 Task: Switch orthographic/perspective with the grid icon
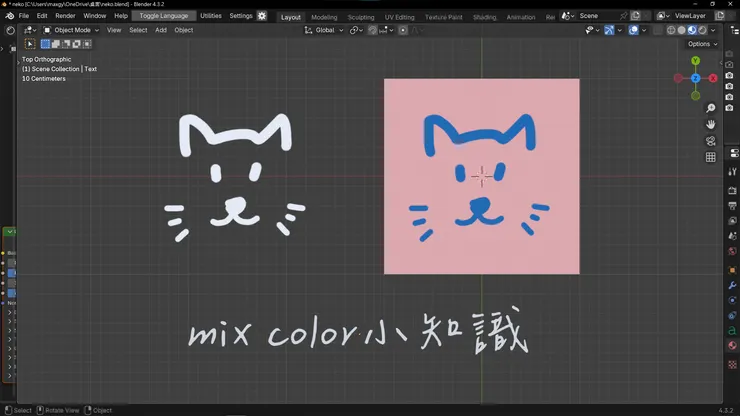(x=710, y=157)
